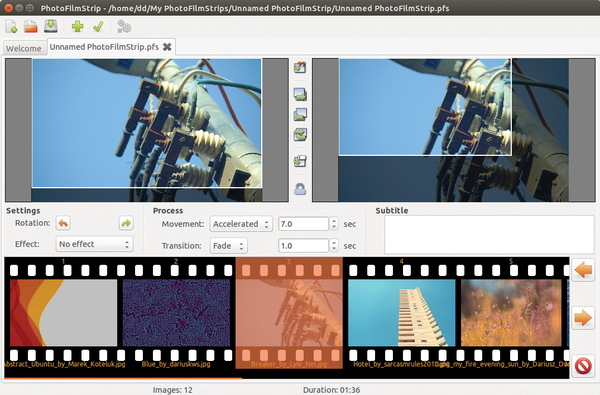Viewport: 600px width, 395px height.
Task: Open the Effect dropdown showing No effect
Action: pyautogui.click(x=95, y=244)
